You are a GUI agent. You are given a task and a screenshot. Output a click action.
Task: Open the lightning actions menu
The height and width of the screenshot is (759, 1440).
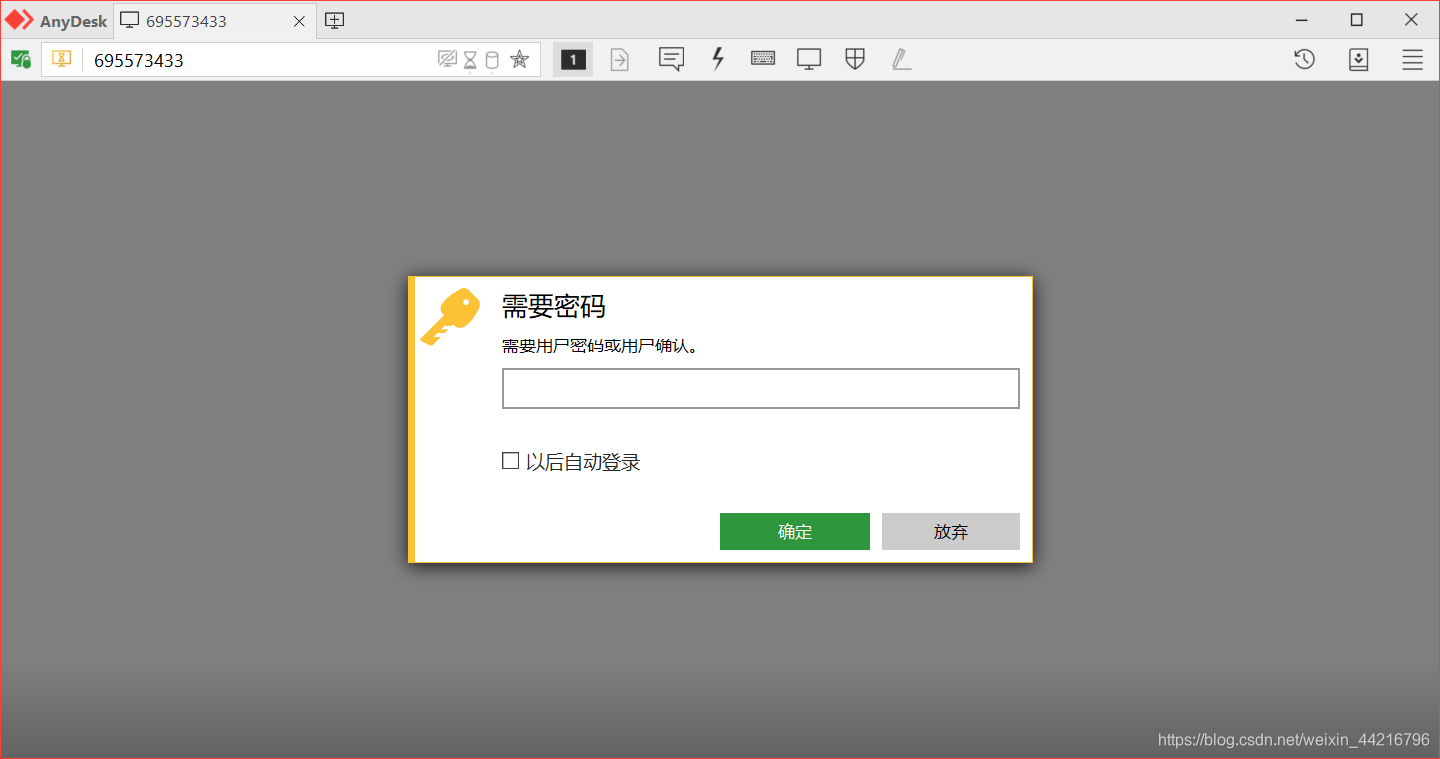(x=718, y=59)
